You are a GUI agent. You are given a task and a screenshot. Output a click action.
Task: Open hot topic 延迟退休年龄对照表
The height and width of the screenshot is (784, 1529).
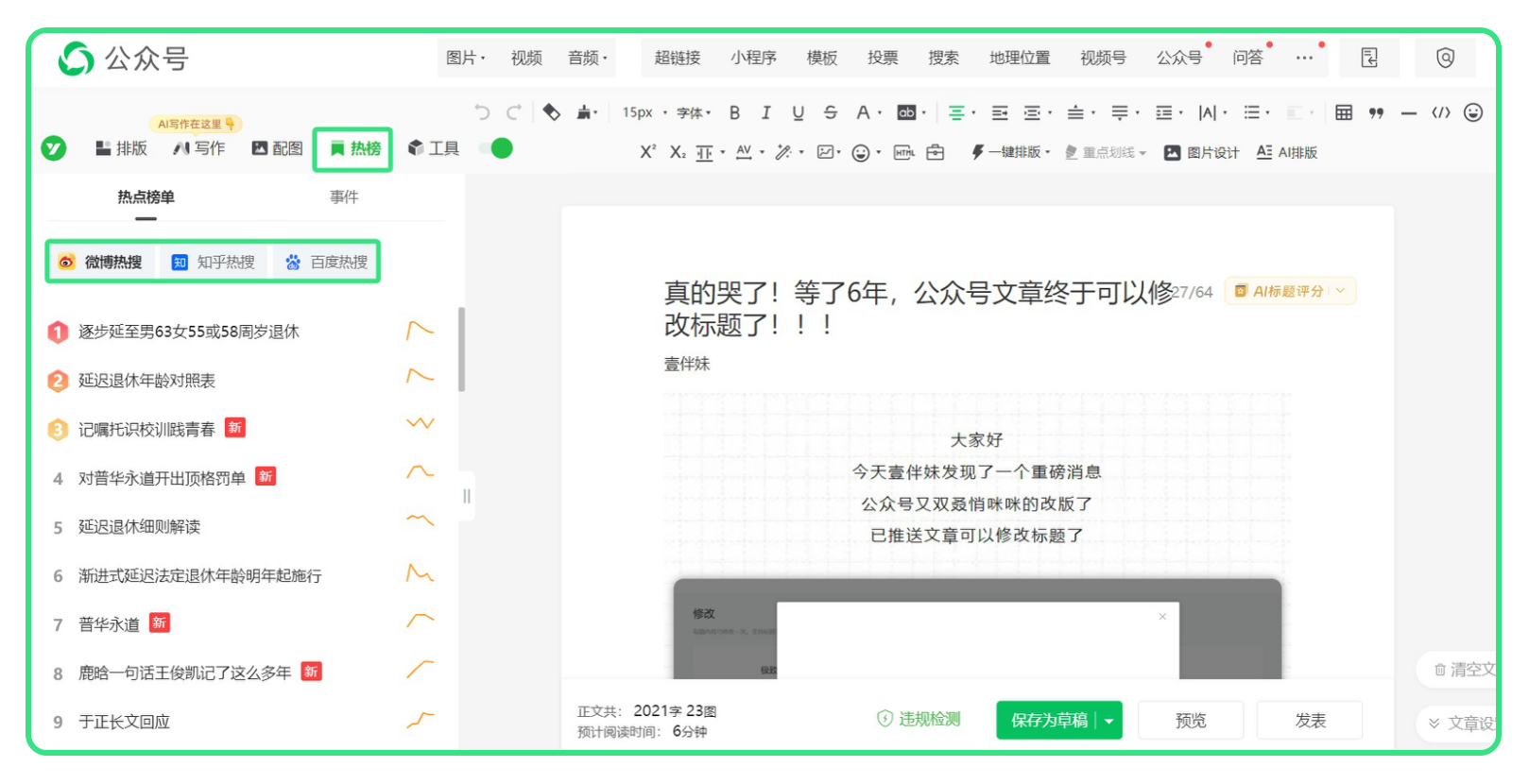click(x=146, y=381)
